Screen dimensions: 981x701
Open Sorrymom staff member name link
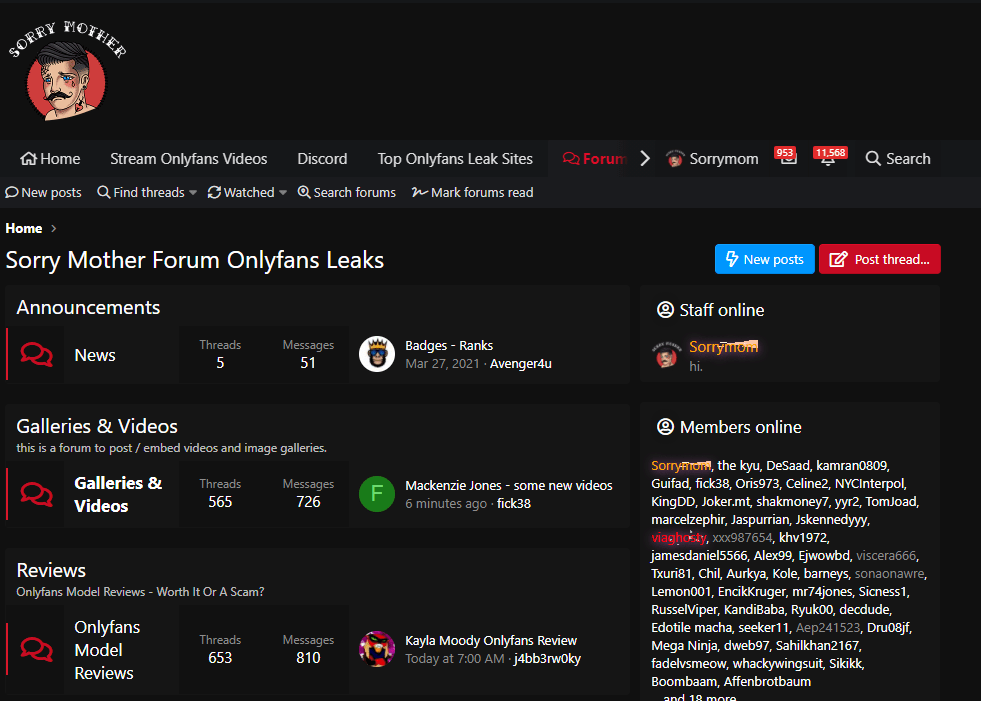[x=723, y=347]
